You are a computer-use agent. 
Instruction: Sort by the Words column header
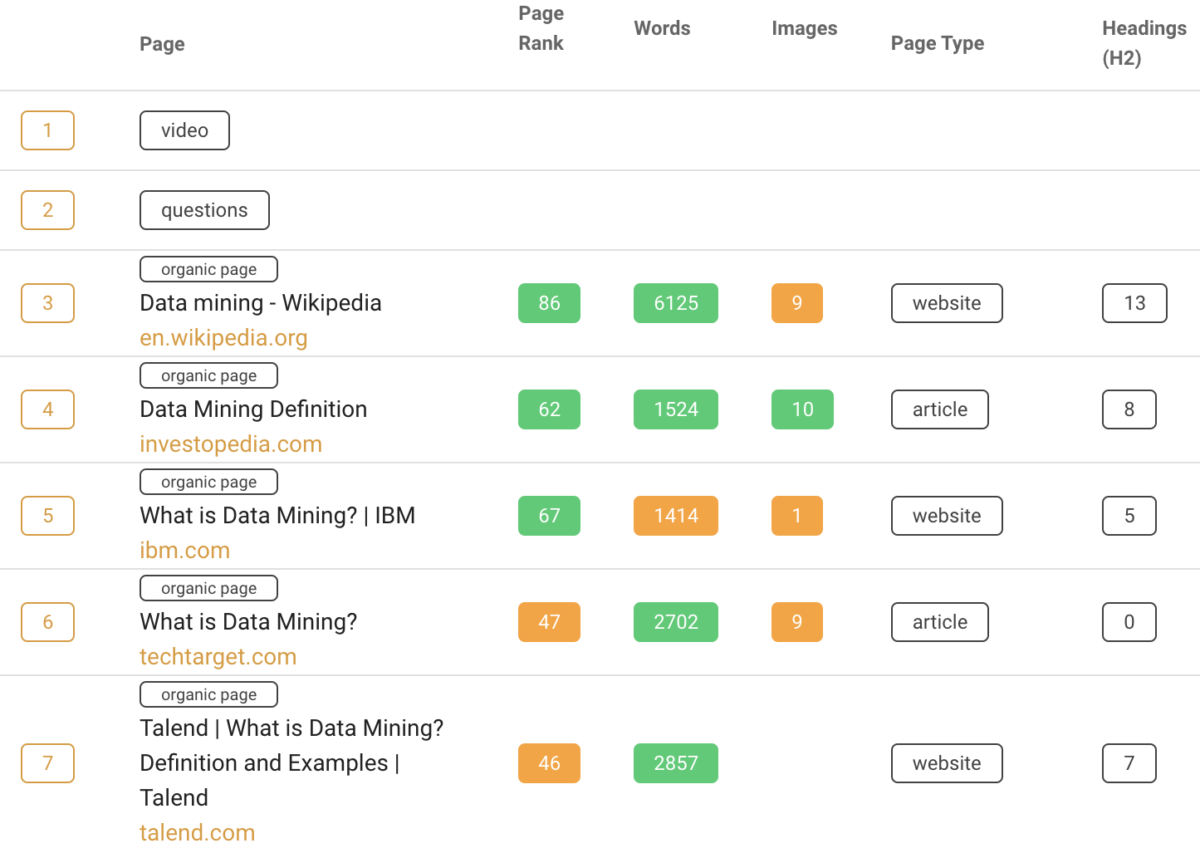pos(662,28)
